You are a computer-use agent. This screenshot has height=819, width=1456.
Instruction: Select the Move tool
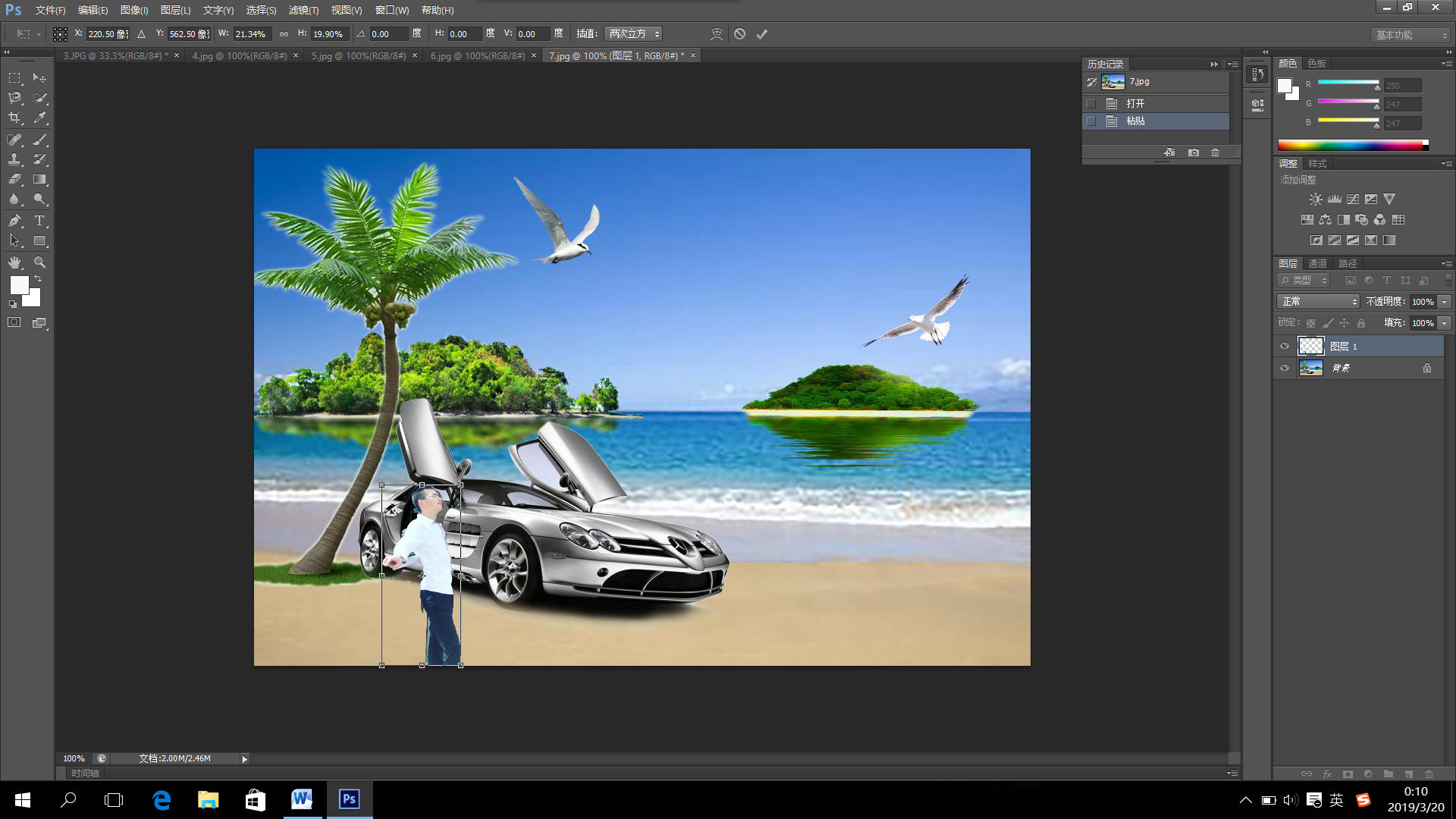click(39, 78)
